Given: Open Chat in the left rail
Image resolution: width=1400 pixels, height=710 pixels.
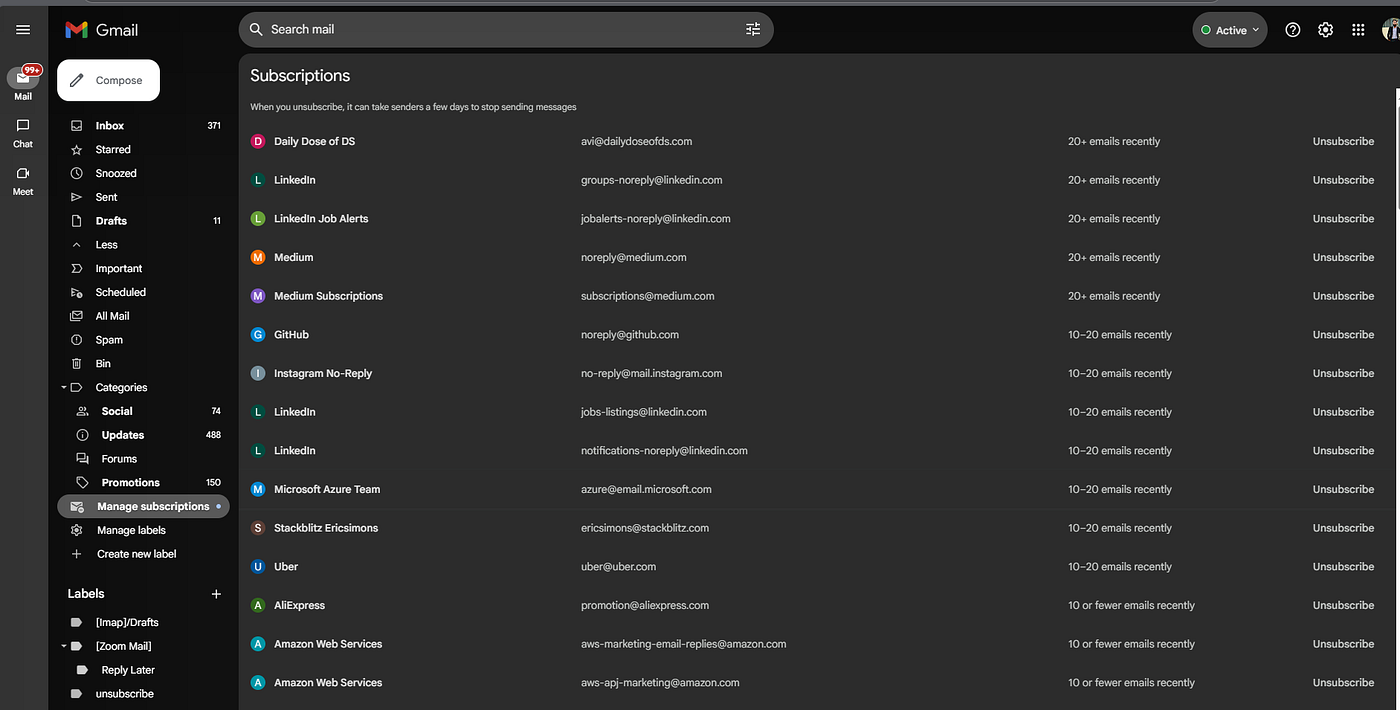Looking at the screenshot, I should click(23, 133).
